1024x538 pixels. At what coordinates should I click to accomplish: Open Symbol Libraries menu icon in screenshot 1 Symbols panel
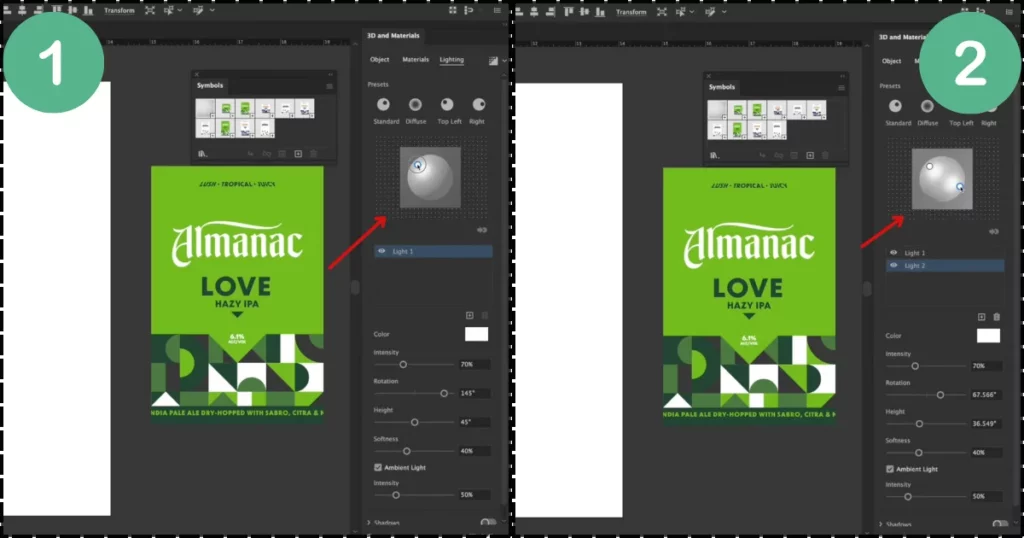[x=202, y=154]
